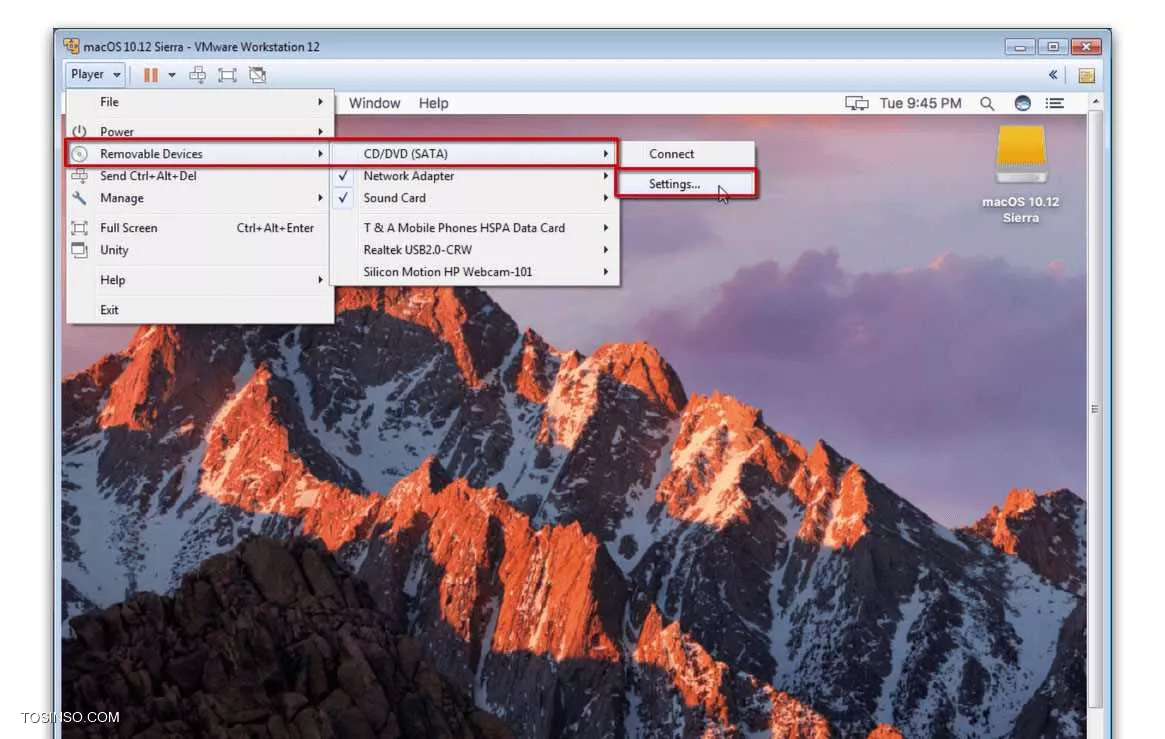The image size is (1165, 739).
Task: Open the macOS Help menu
Action: pyautogui.click(x=433, y=103)
